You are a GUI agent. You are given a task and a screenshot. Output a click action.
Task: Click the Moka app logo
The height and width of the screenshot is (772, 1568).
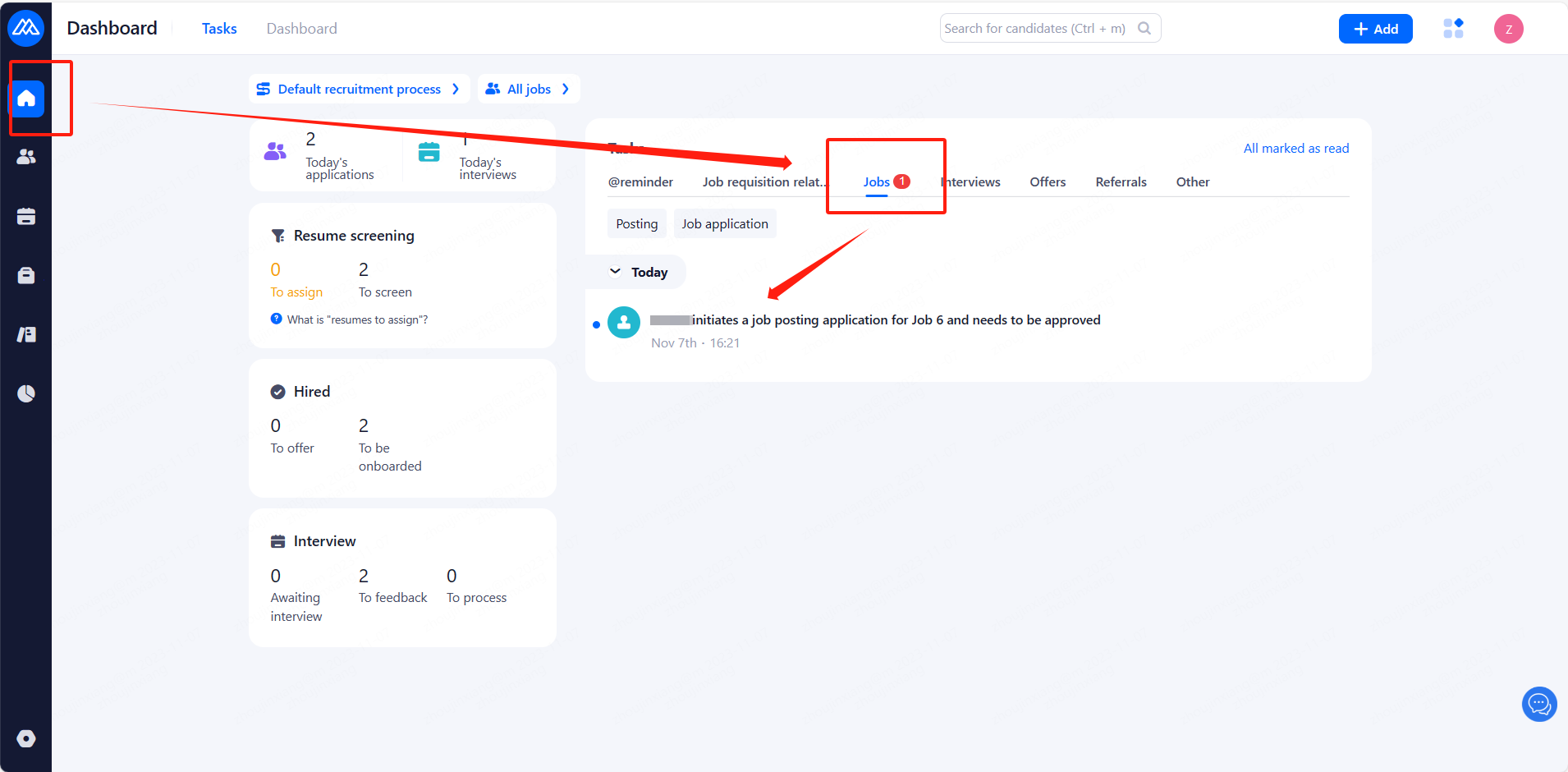coord(25,28)
